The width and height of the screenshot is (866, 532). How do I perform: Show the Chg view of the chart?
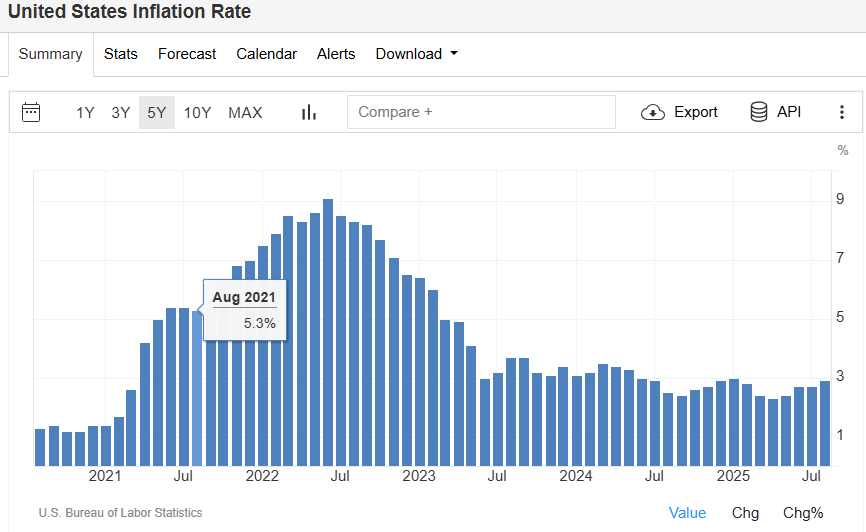[745, 513]
